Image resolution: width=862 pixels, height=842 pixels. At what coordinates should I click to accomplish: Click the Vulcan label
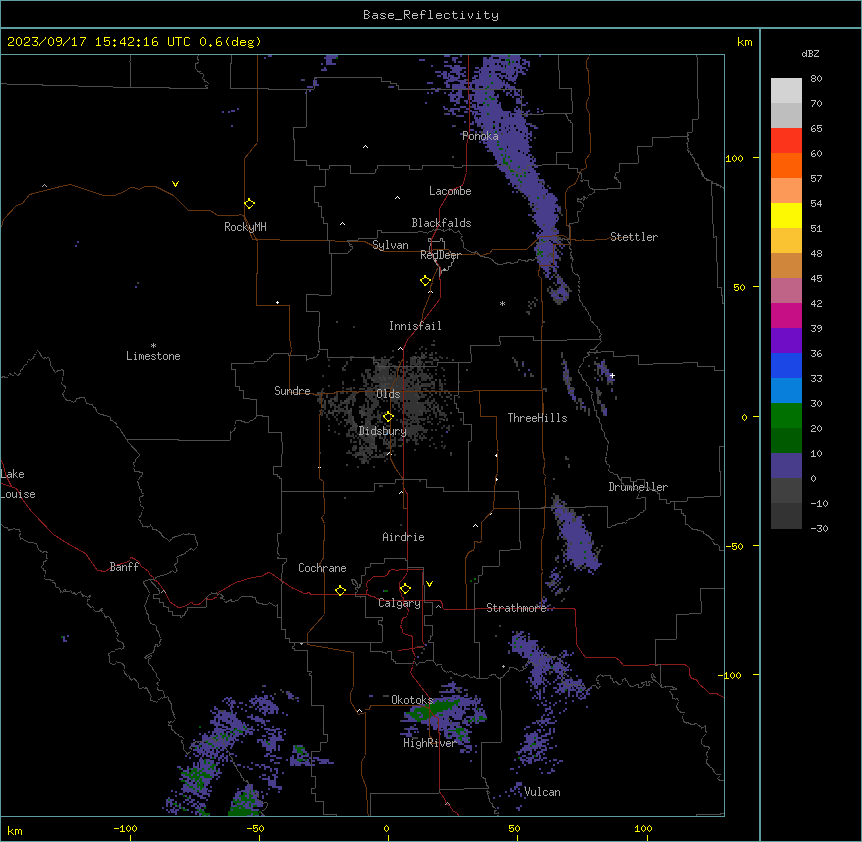(542, 792)
